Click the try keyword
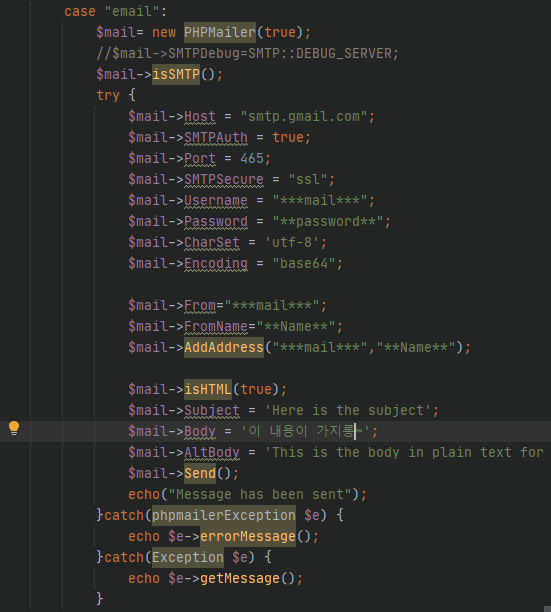 108,95
